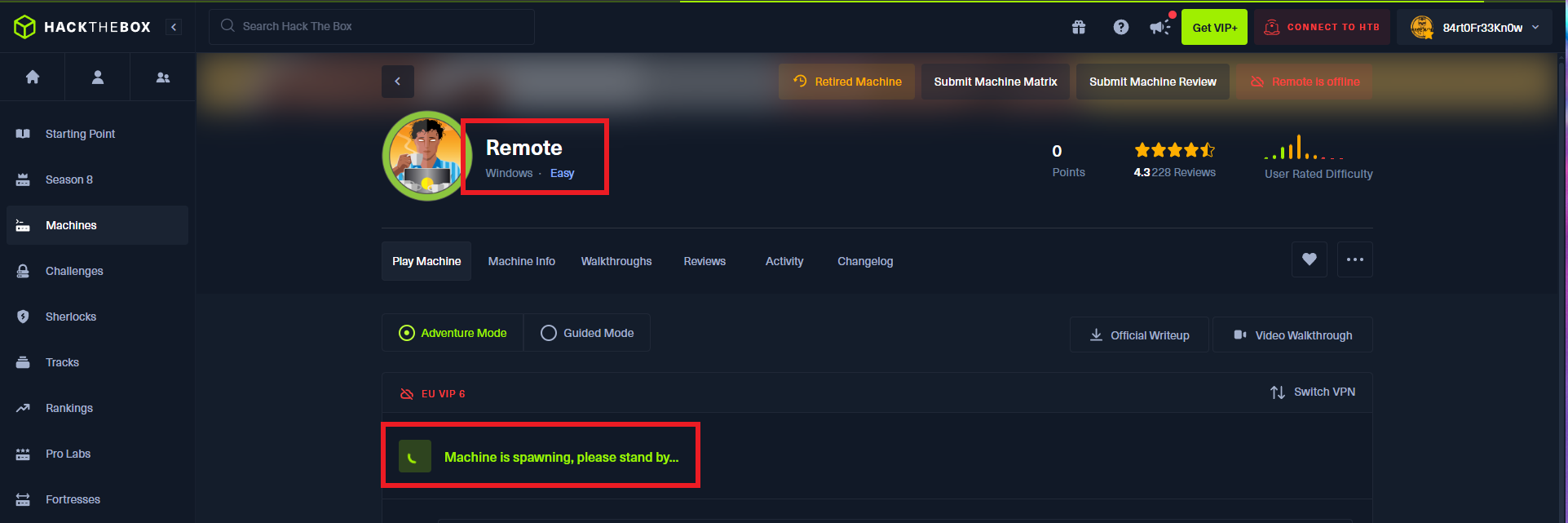1568x523 pixels.
Task: Collapse the sidebar with the chevron button
Action: pos(174,27)
